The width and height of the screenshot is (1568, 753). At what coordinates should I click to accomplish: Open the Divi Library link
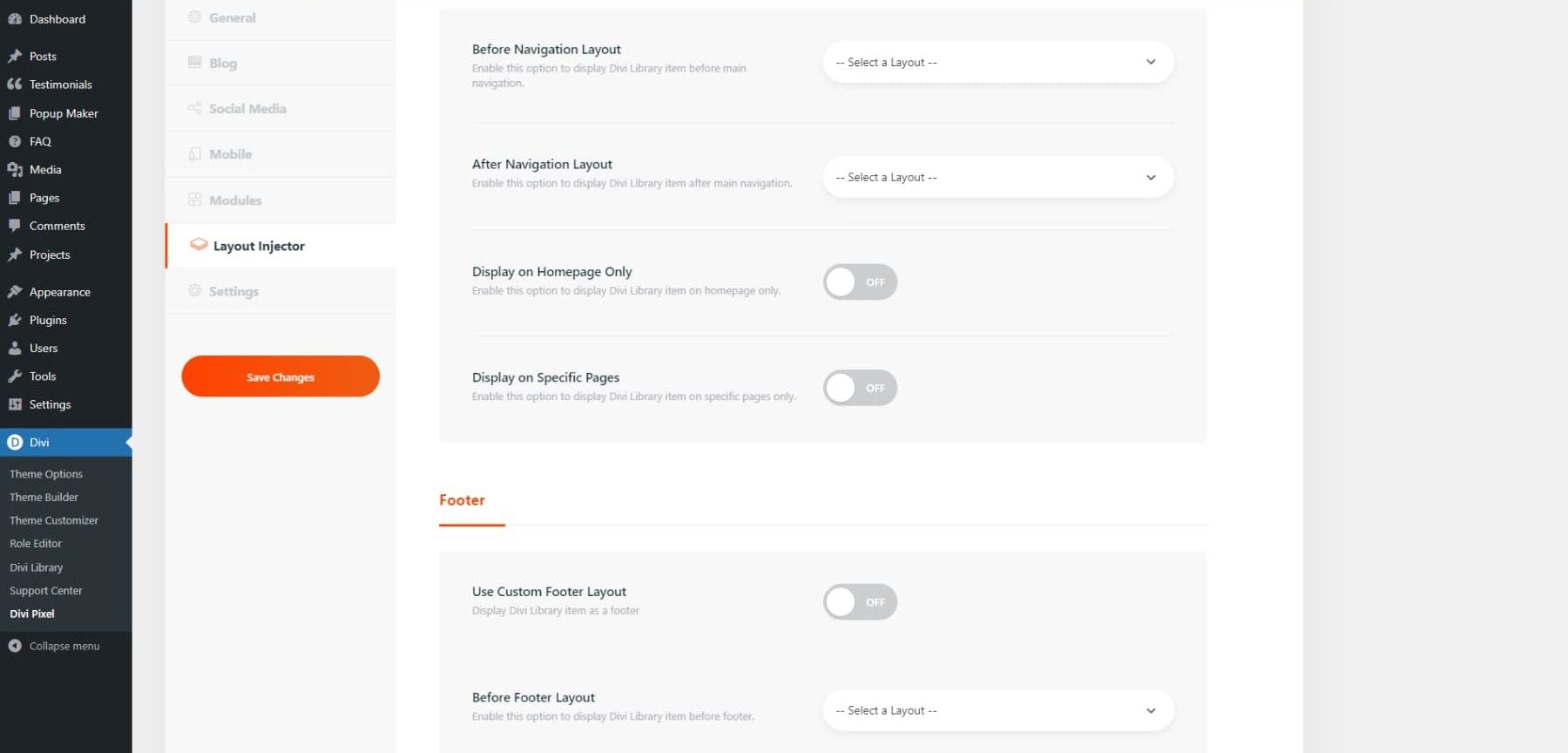(37, 566)
